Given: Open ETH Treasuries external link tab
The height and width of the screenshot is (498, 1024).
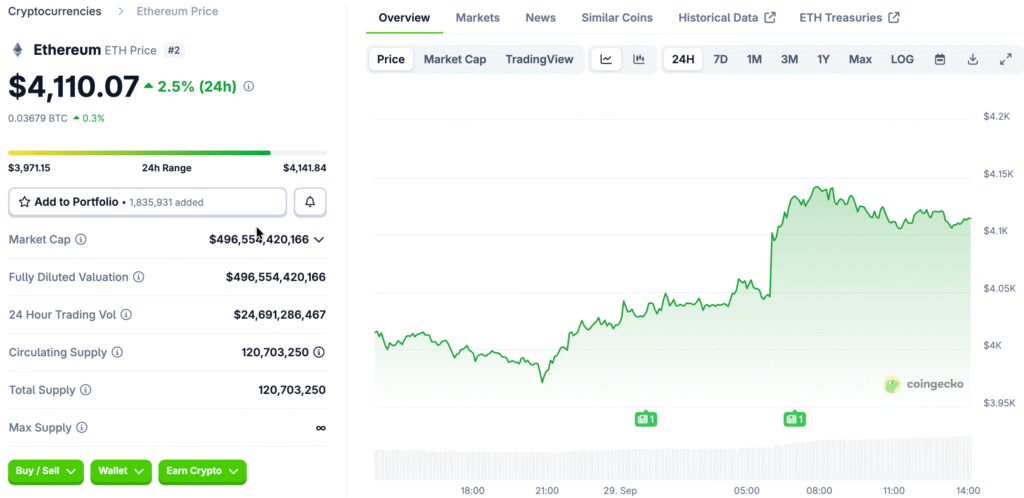Looking at the screenshot, I should click(850, 18).
